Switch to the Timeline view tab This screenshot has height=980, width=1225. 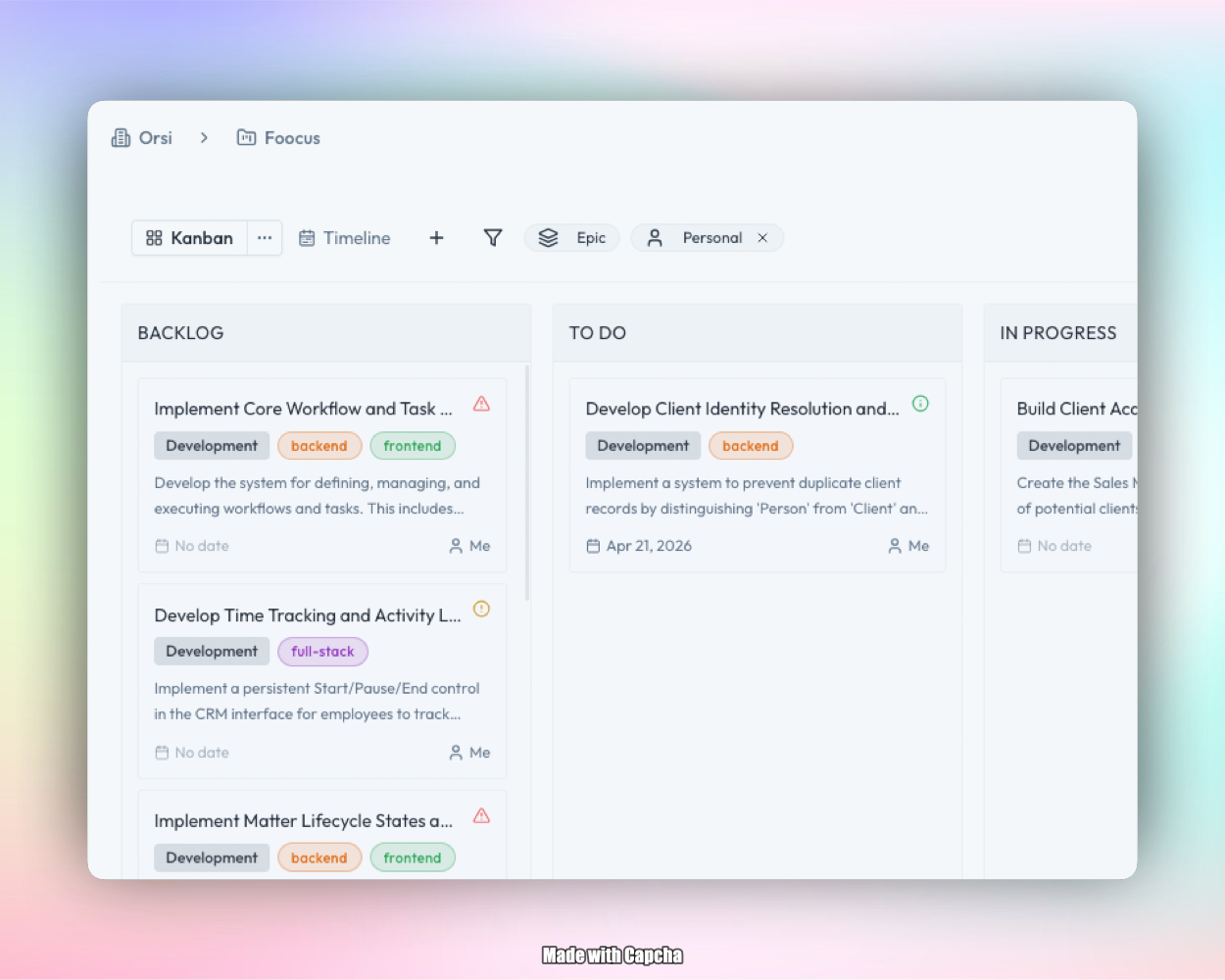coord(344,237)
